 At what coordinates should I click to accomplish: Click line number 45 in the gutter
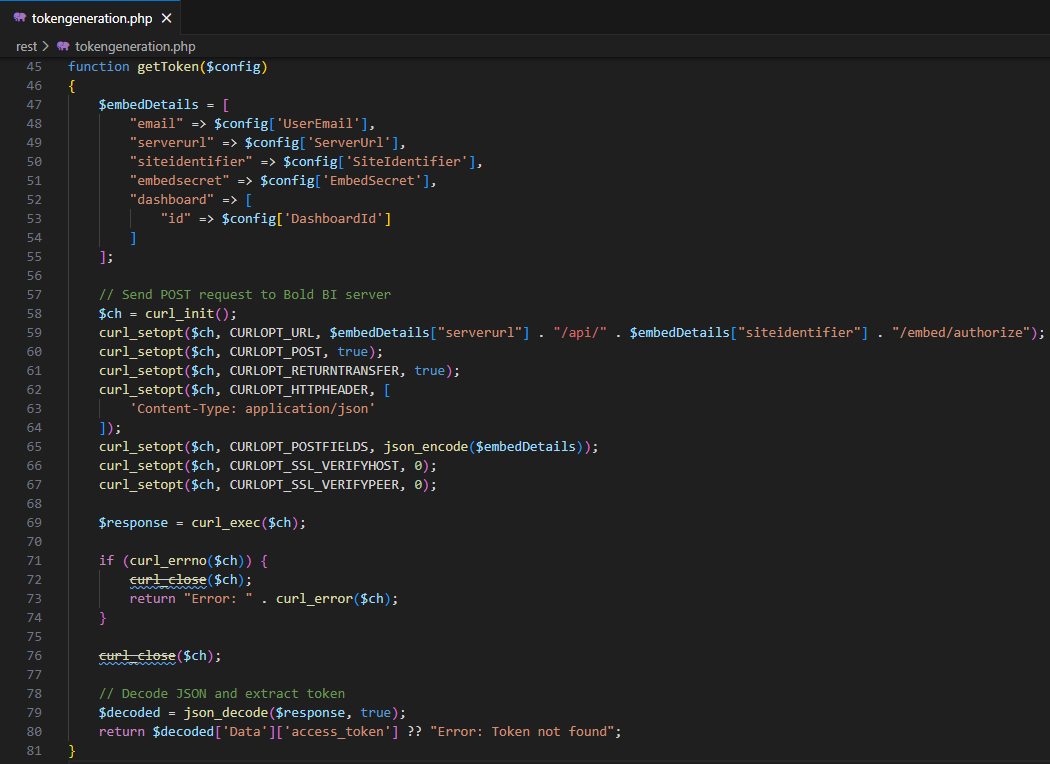(34, 66)
